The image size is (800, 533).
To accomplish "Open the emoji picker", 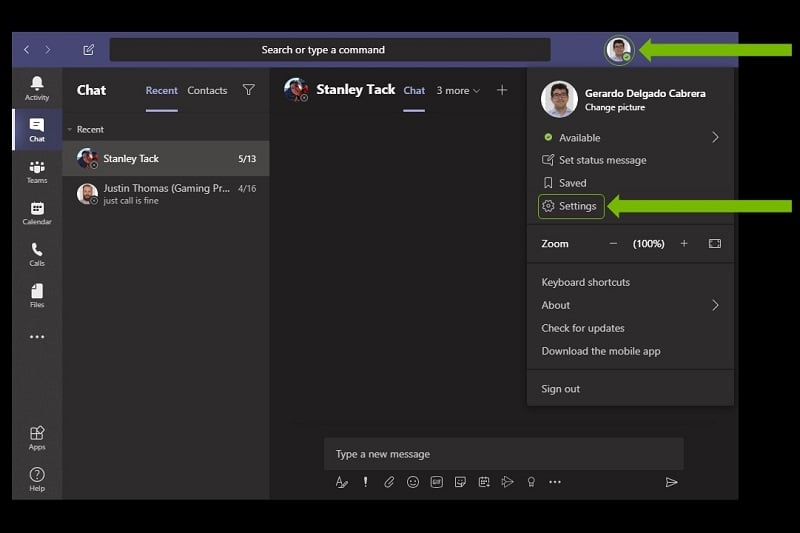I will coord(413,482).
